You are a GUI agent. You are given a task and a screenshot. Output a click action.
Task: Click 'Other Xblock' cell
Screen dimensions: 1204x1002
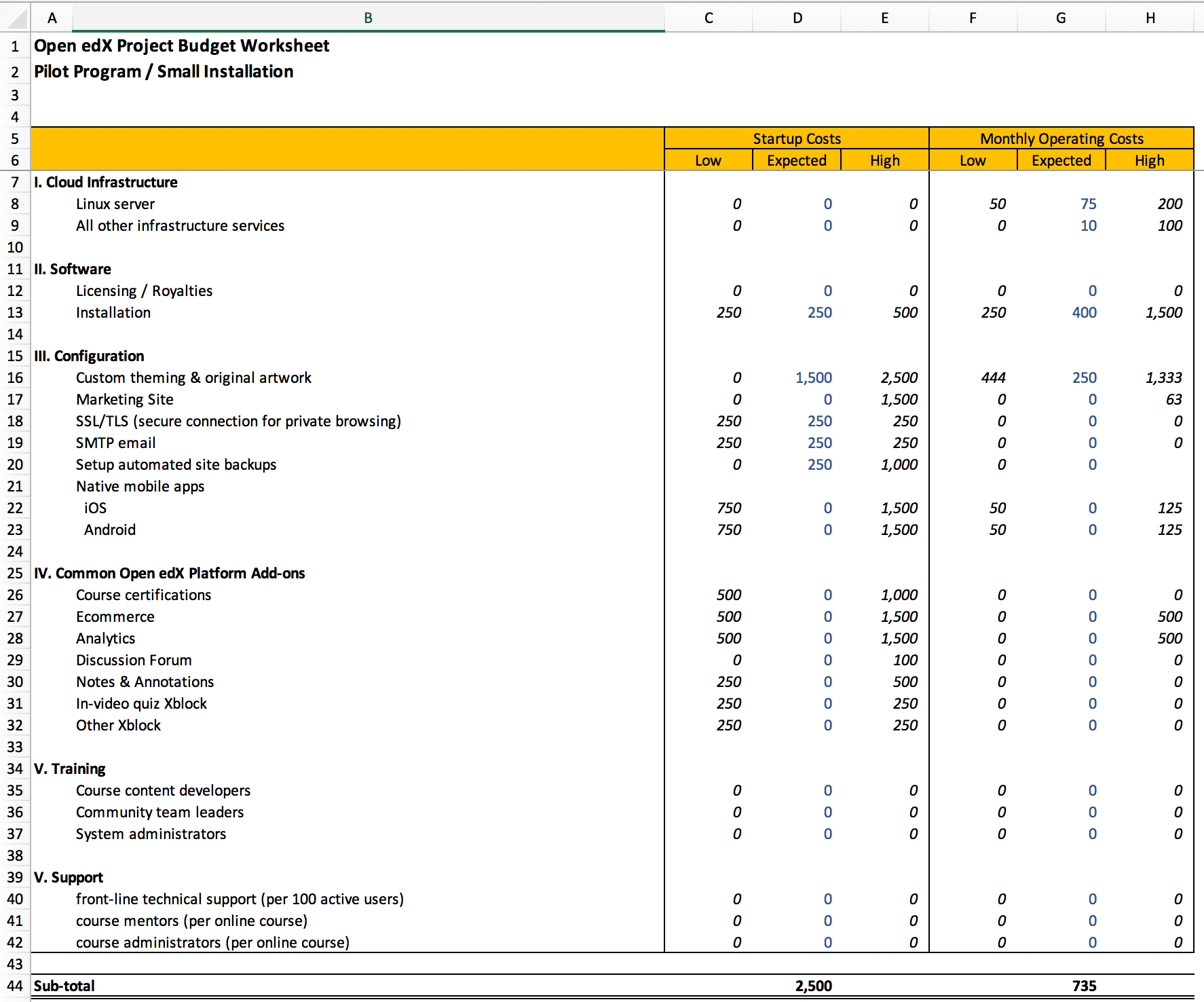[x=118, y=725]
